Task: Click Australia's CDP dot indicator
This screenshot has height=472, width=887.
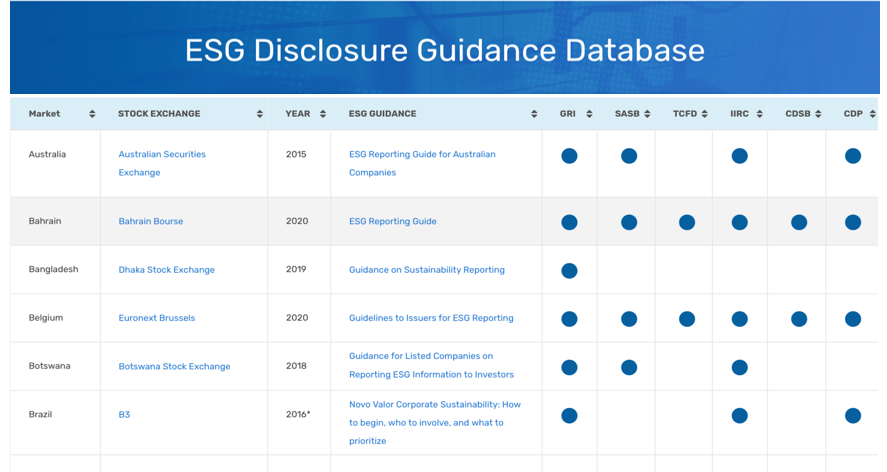Action: (852, 156)
